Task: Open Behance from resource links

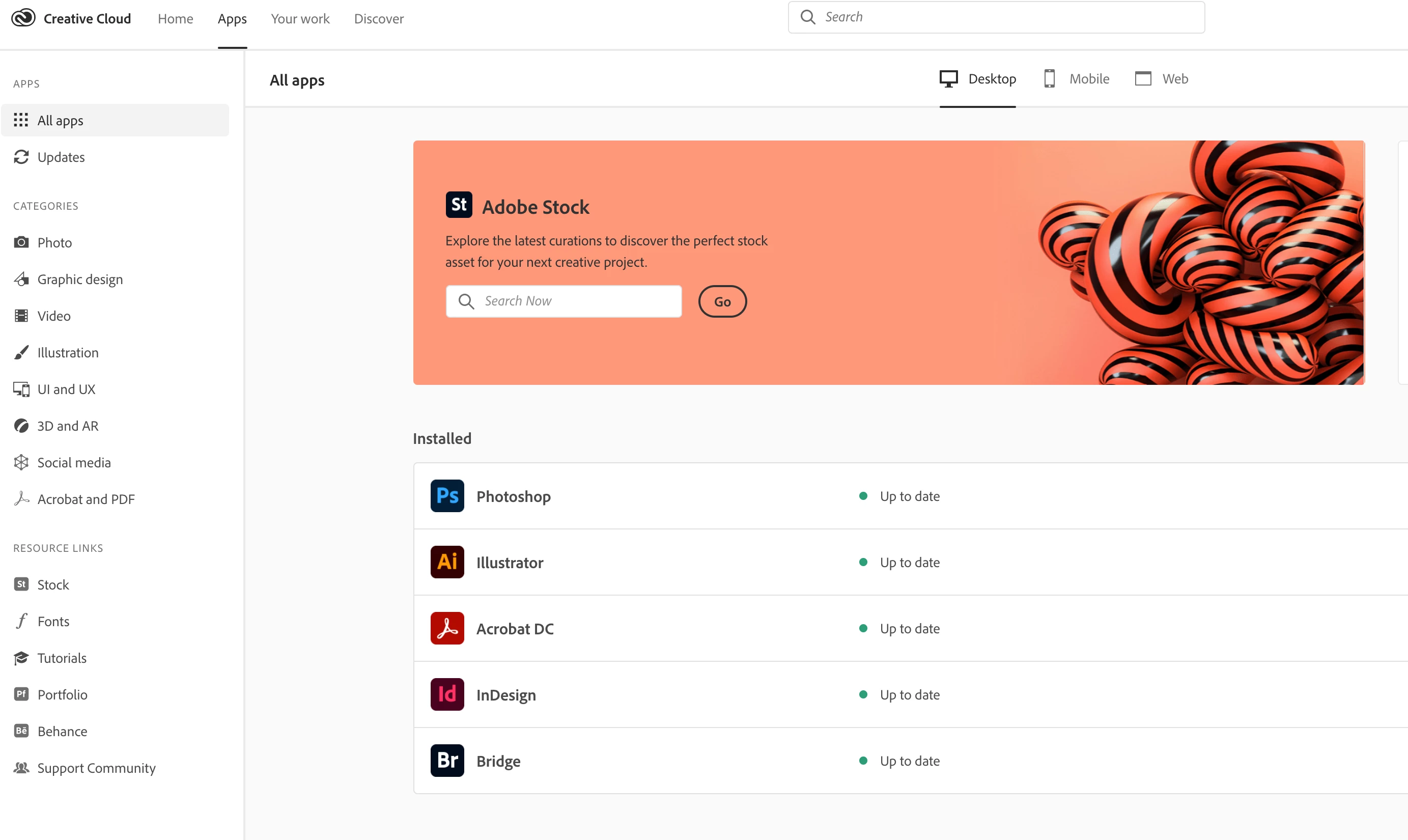Action: pyautogui.click(x=62, y=732)
